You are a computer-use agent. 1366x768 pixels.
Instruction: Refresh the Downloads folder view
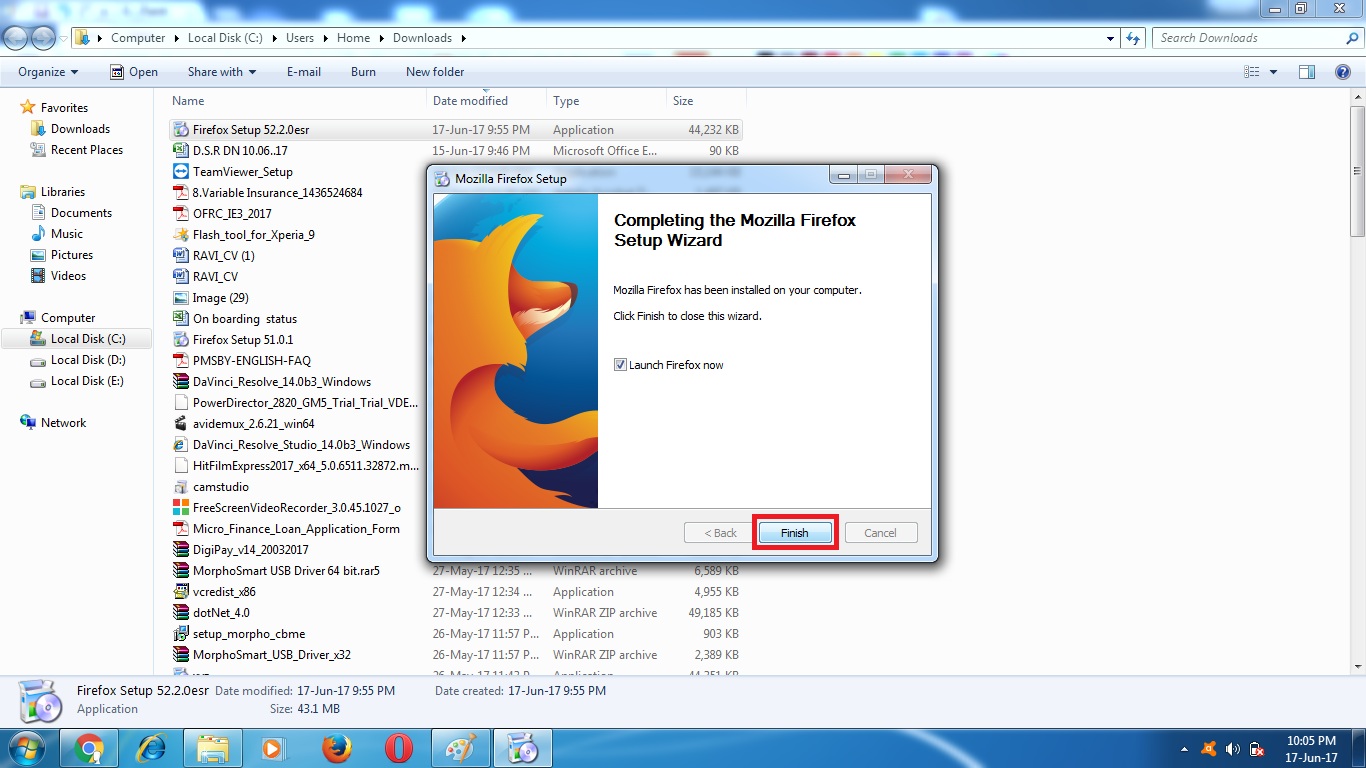[1133, 38]
